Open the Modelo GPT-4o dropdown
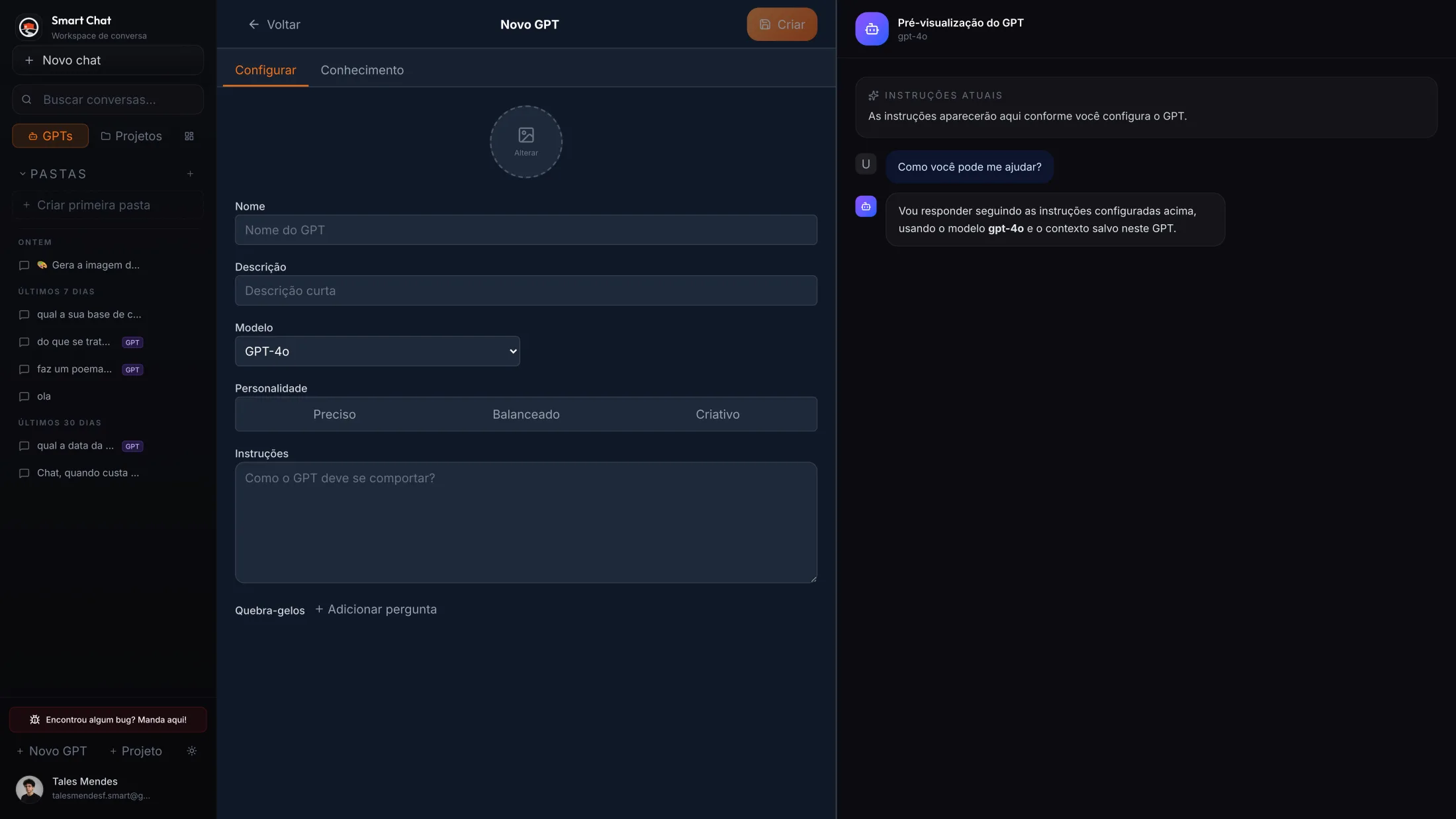 point(378,351)
